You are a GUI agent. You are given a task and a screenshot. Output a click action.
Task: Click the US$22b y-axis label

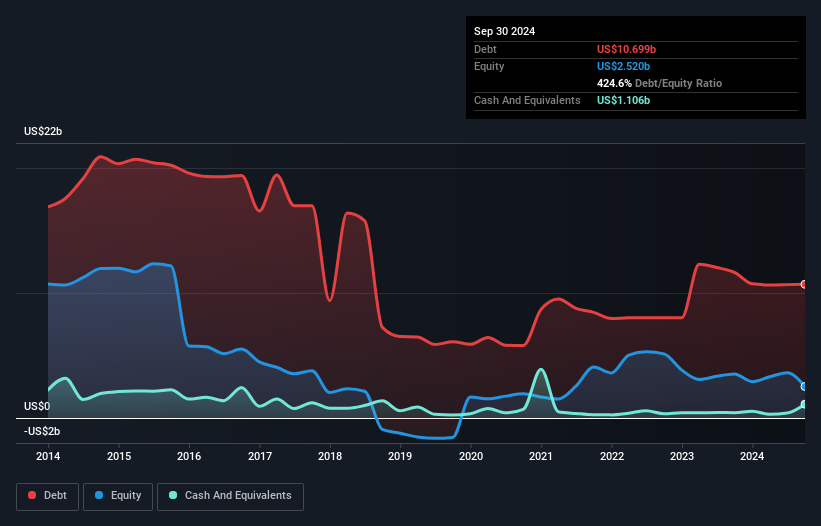43,131
